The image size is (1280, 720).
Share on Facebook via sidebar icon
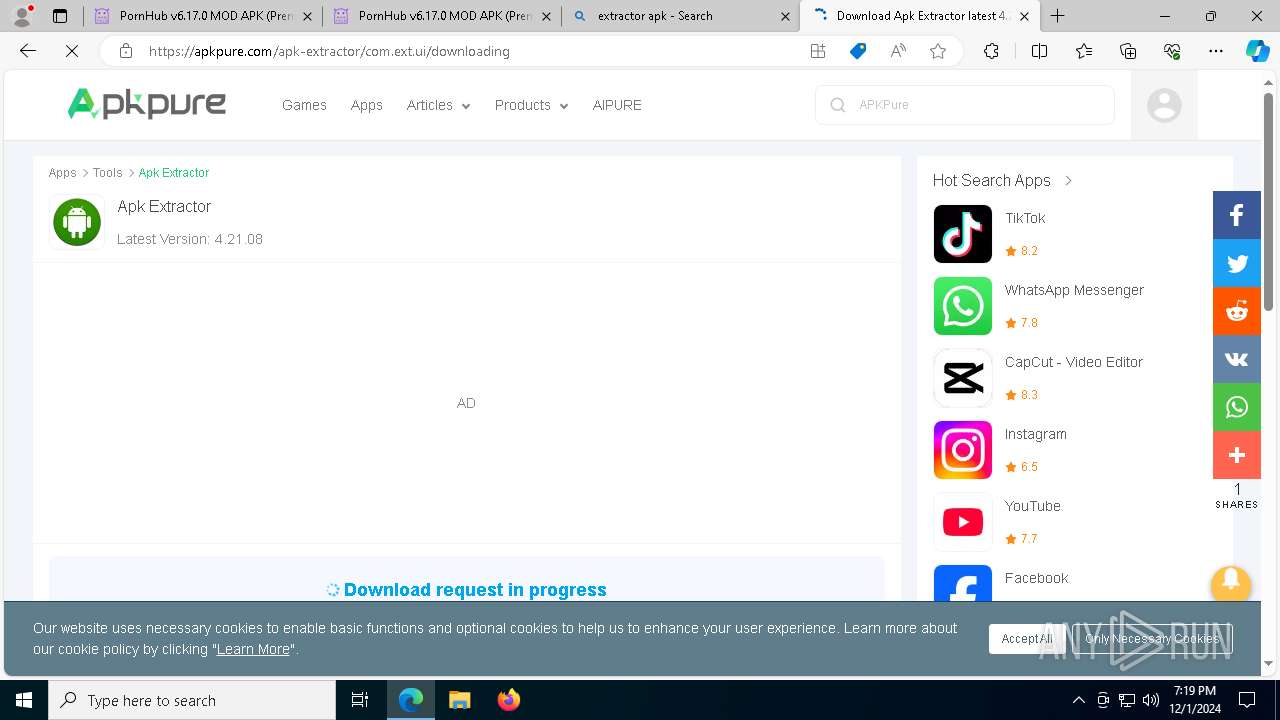[1237, 215]
